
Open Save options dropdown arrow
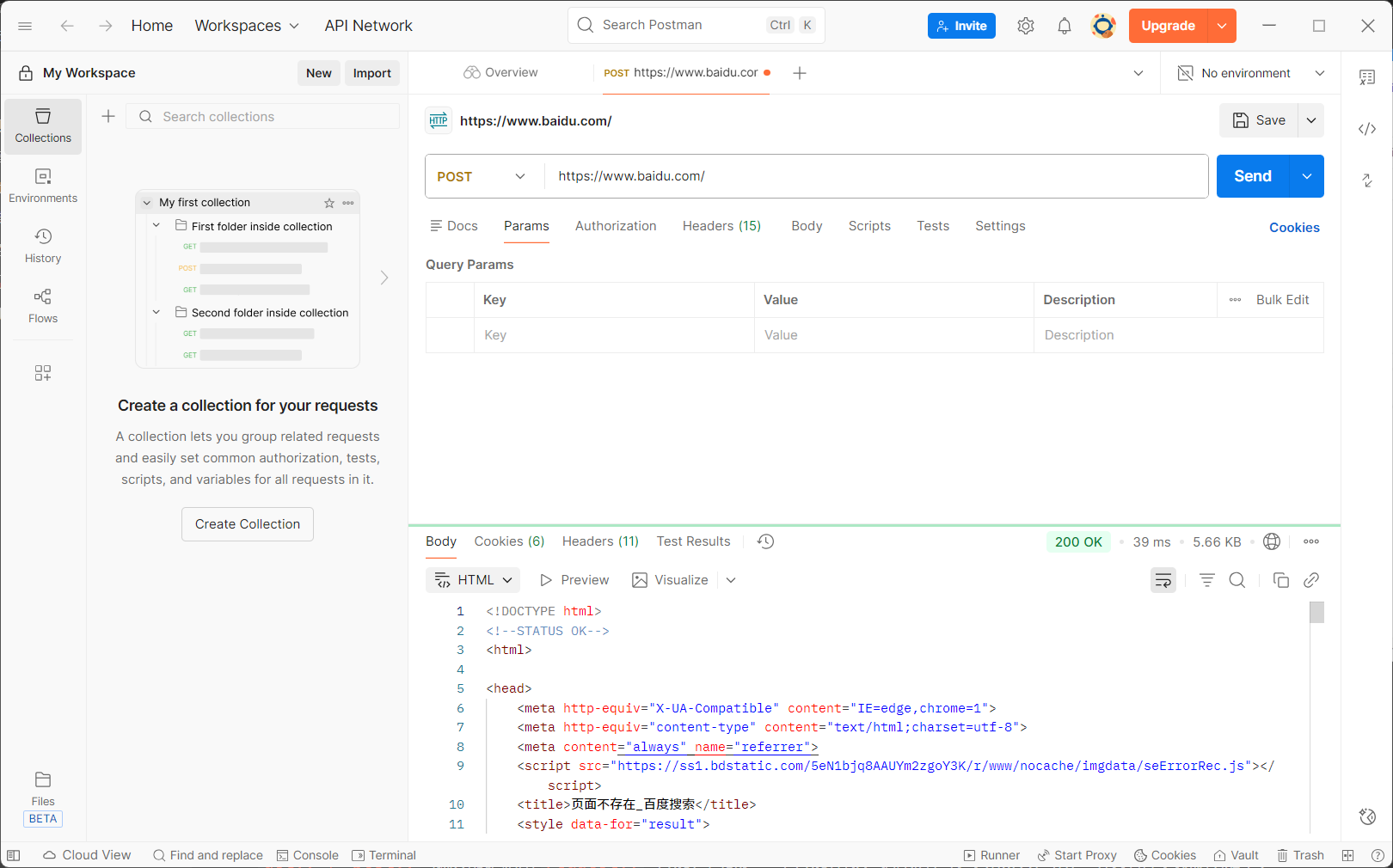1311,120
